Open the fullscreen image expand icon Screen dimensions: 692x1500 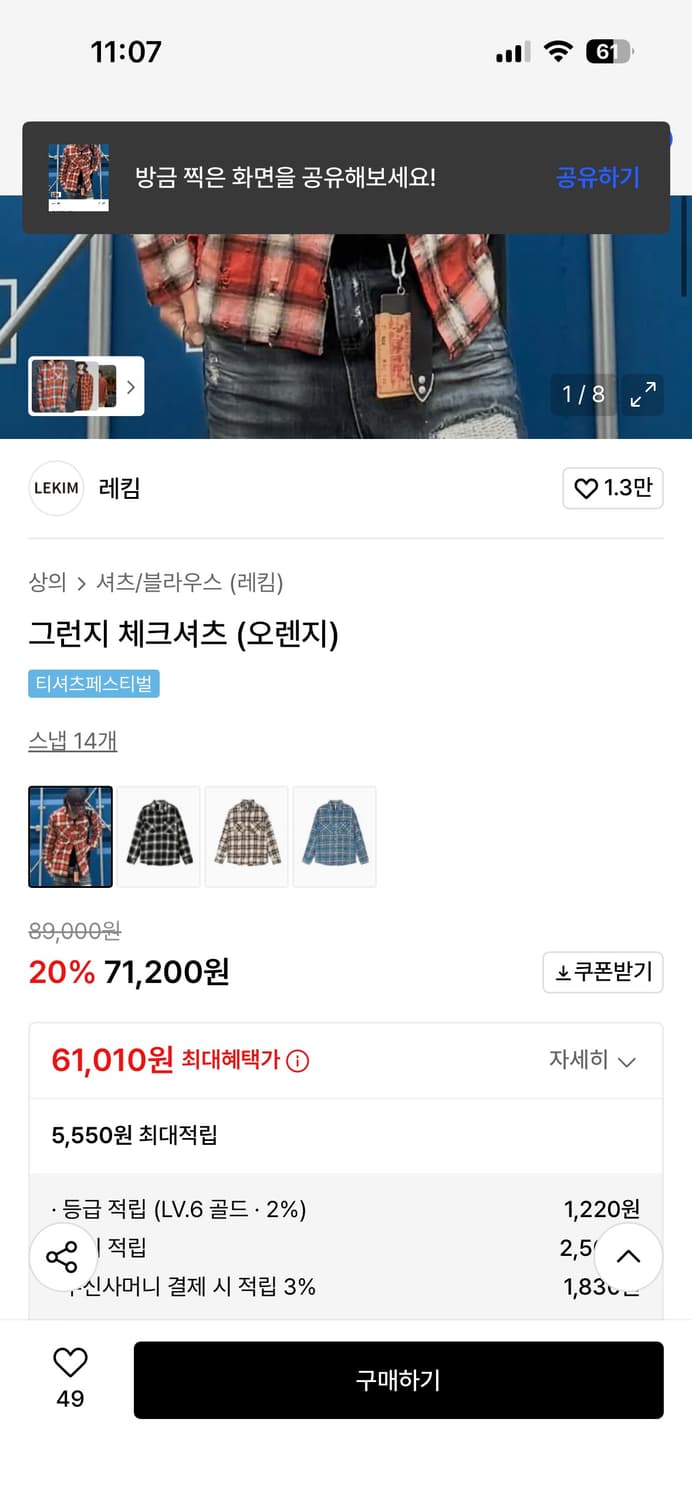click(643, 394)
